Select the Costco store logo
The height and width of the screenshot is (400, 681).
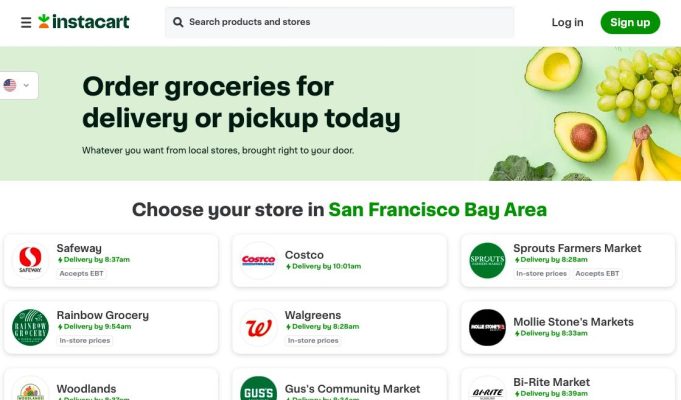(258, 260)
